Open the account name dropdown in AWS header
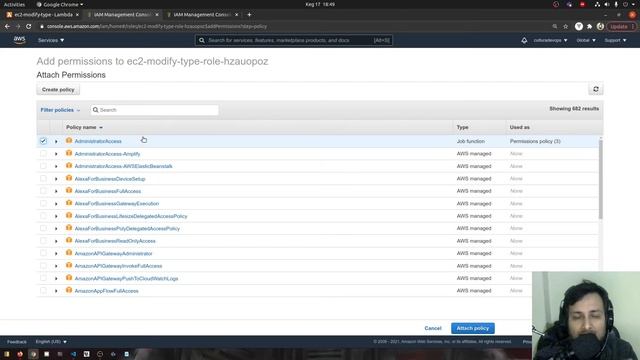The width and height of the screenshot is (640, 360). (550, 40)
